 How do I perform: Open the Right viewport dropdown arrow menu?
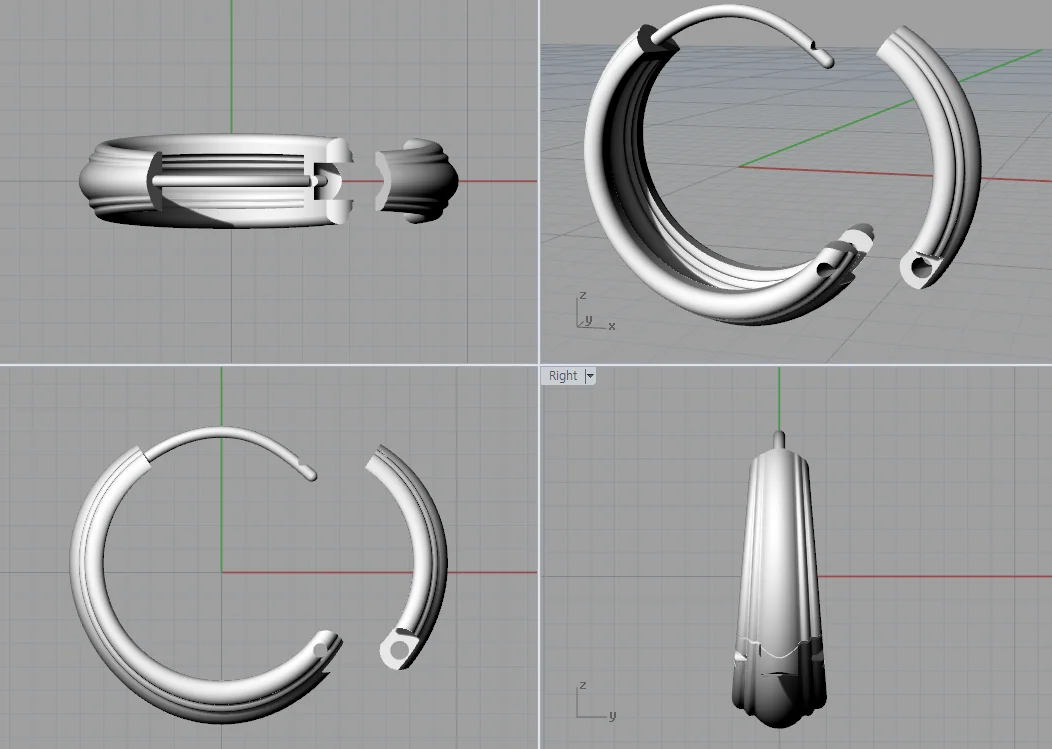(x=590, y=376)
